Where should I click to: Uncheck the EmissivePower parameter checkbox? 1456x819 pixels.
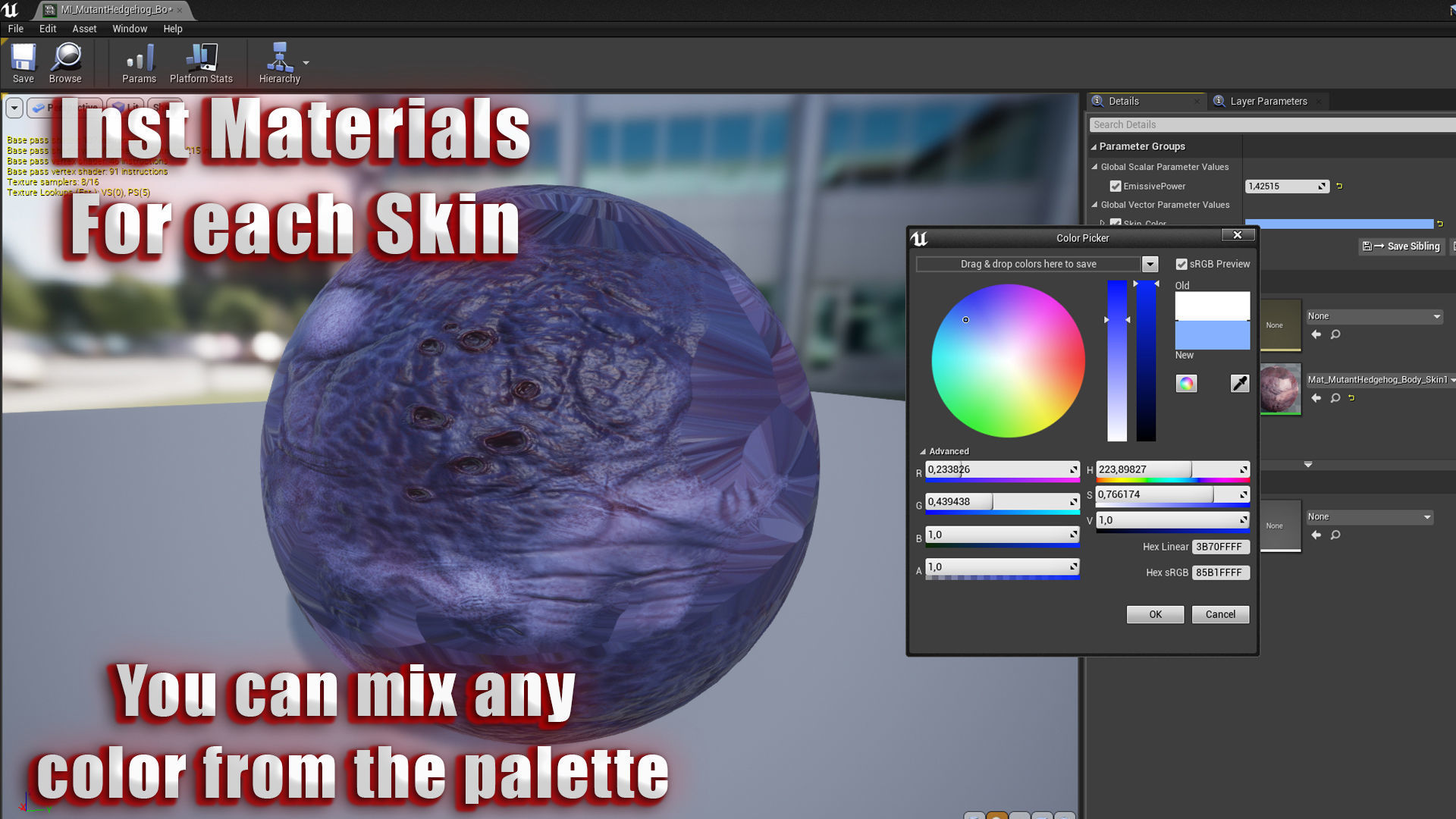pyautogui.click(x=1115, y=186)
